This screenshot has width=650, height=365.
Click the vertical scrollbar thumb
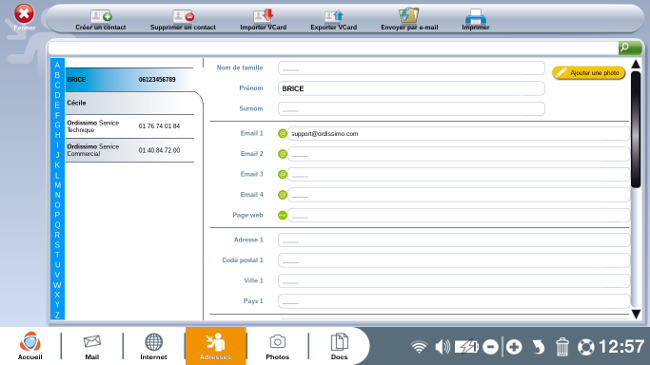coord(636,129)
